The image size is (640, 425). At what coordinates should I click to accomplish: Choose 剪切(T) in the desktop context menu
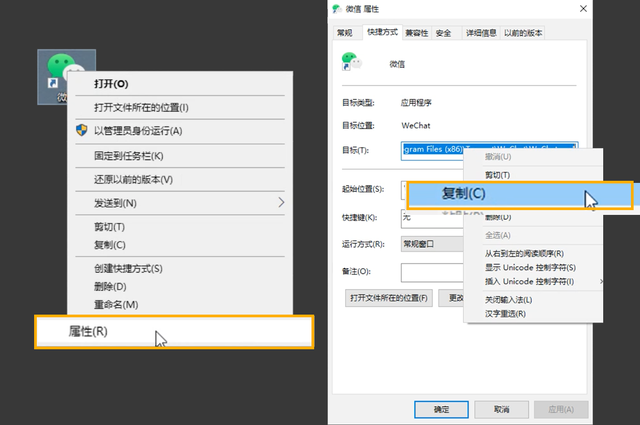[x=180, y=227]
